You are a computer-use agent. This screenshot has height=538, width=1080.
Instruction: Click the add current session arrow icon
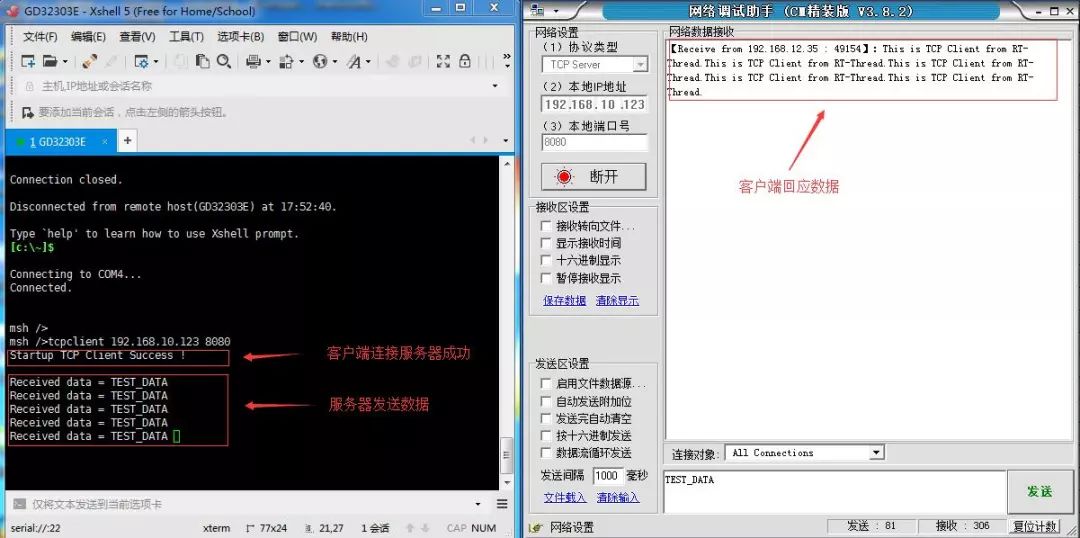(28, 112)
